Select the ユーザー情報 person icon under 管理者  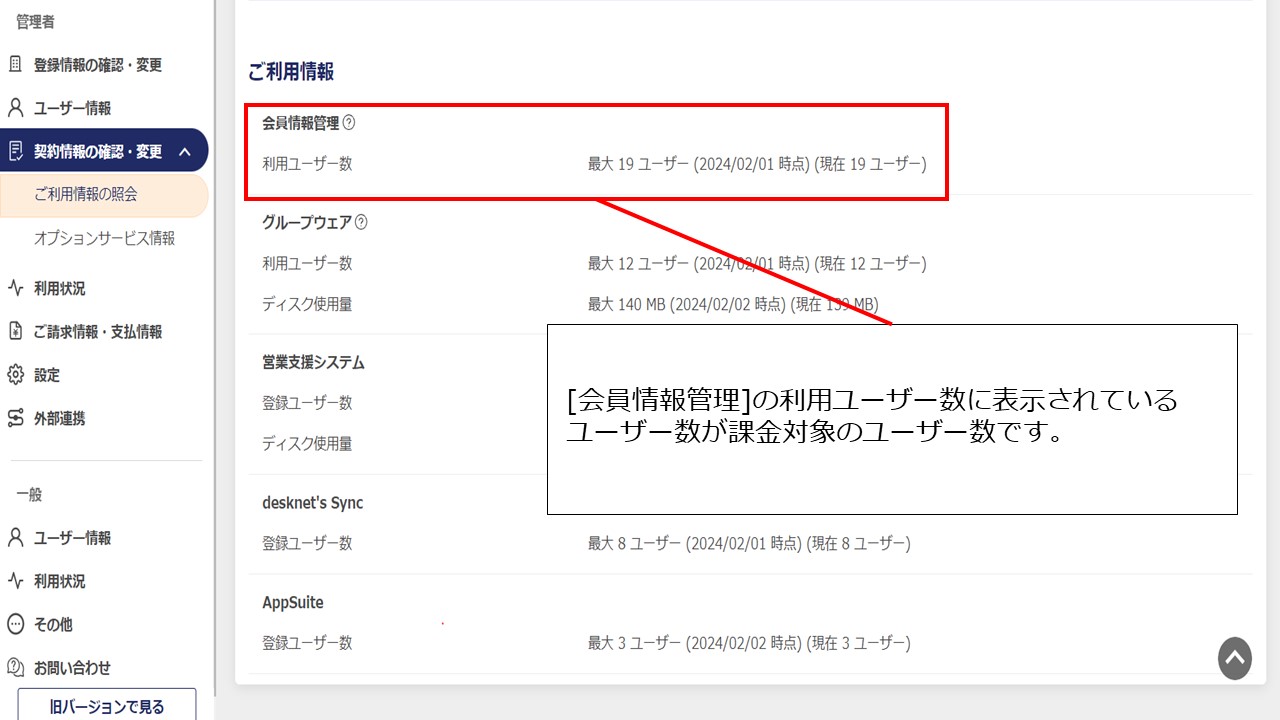(15, 107)
